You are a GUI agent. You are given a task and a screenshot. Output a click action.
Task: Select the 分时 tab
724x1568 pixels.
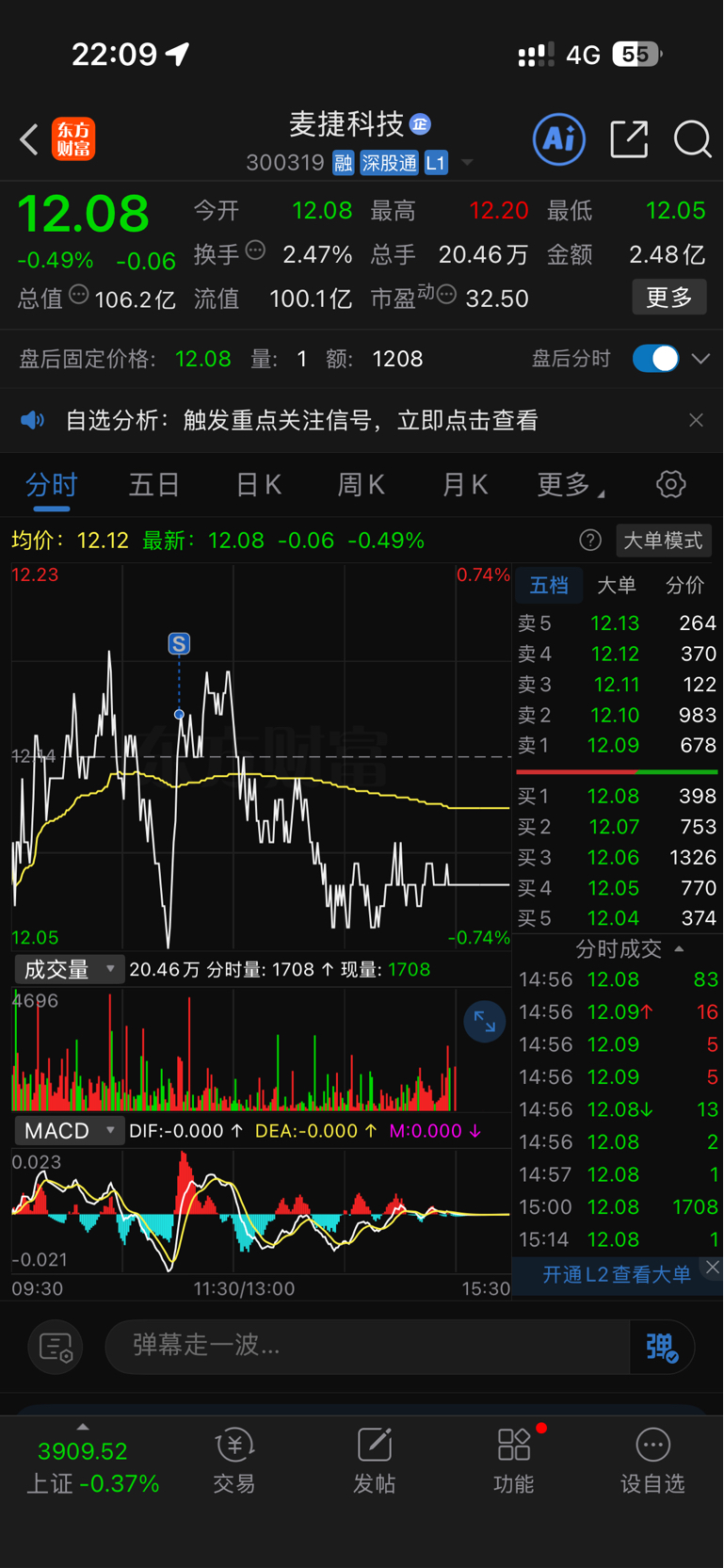tap(51, 485)
